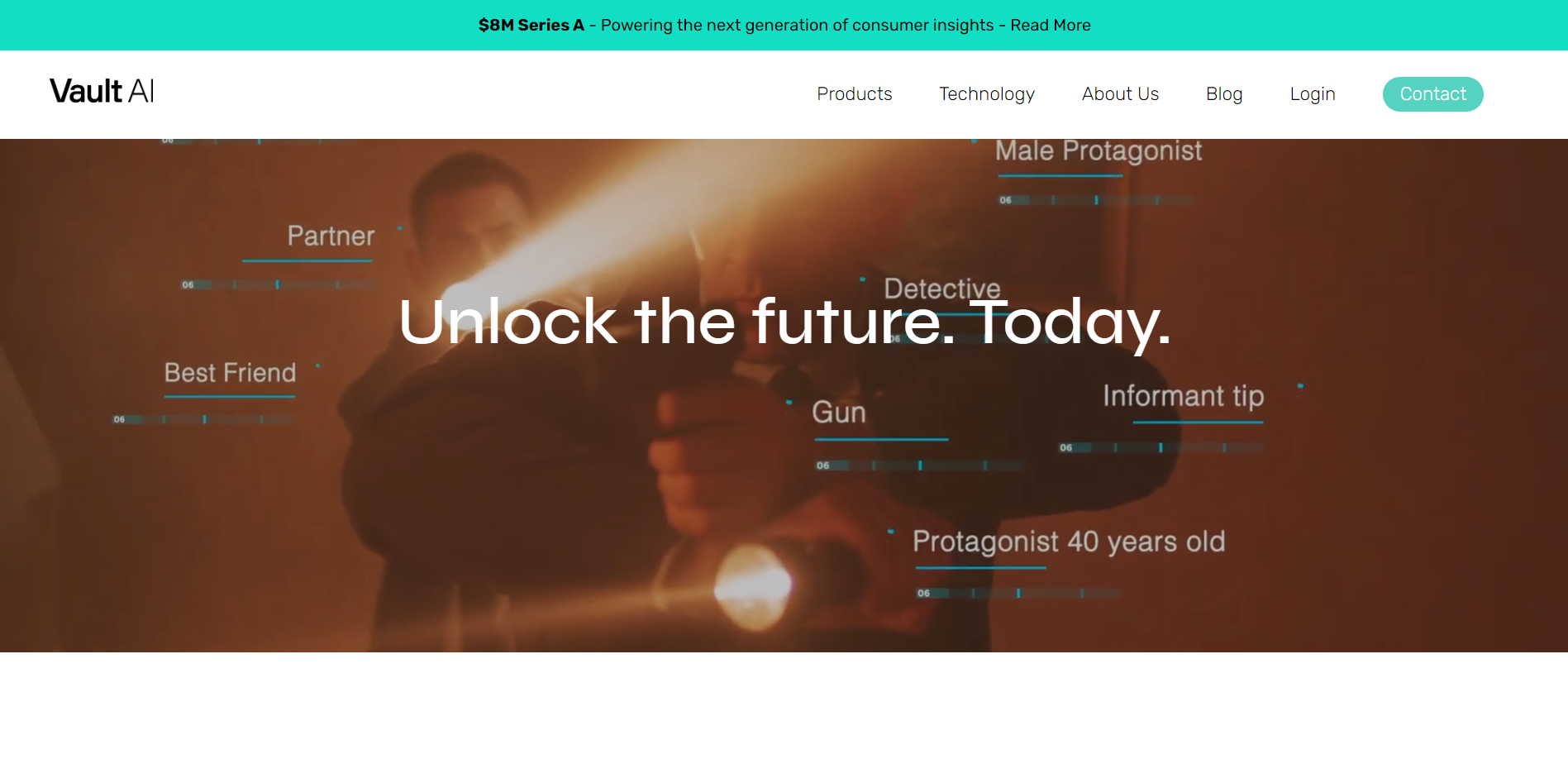Select the Partner tag label
1568x759 pixels.
(x=331, y=236)
